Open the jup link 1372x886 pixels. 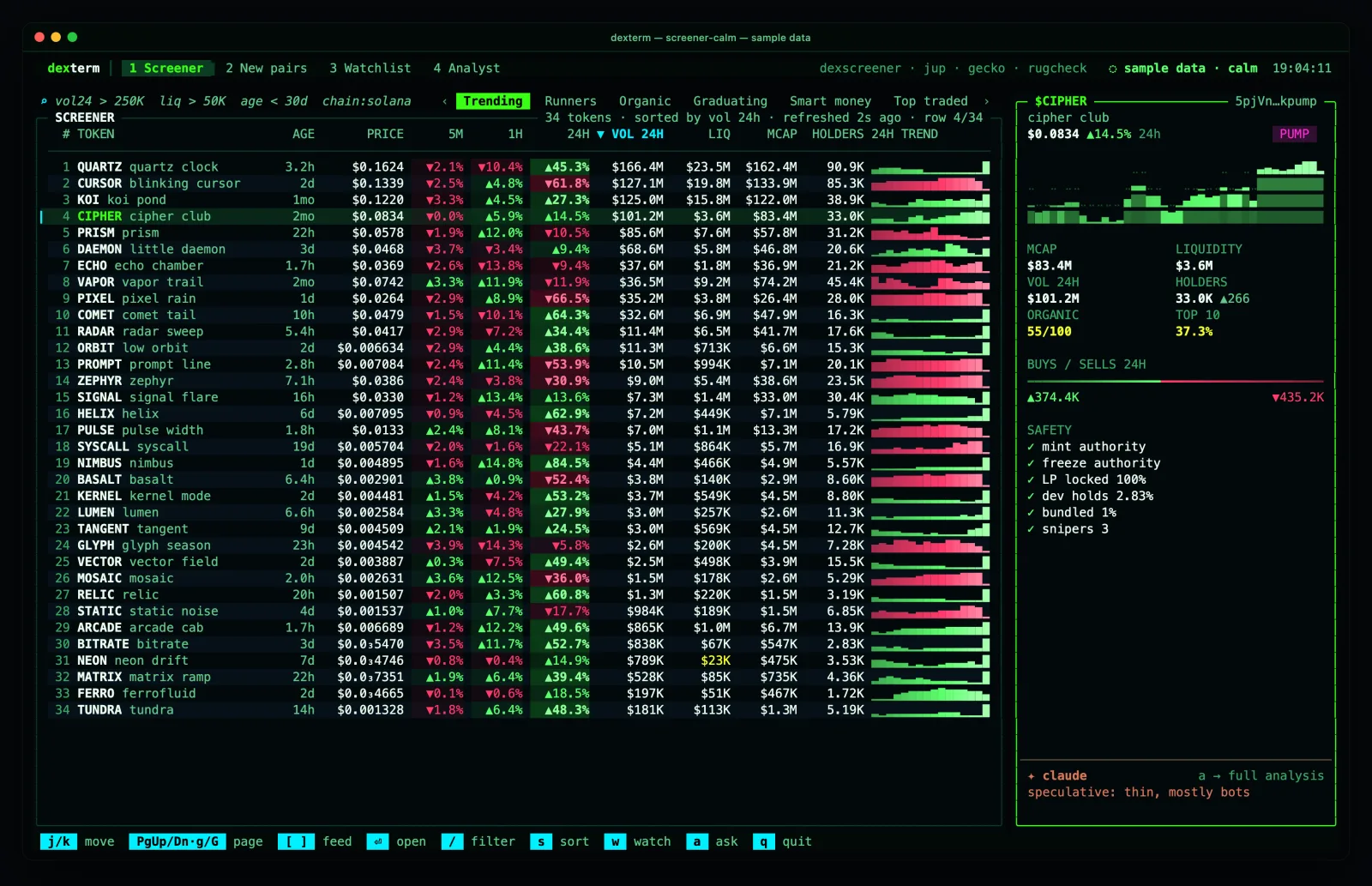(x=935, y=69)
